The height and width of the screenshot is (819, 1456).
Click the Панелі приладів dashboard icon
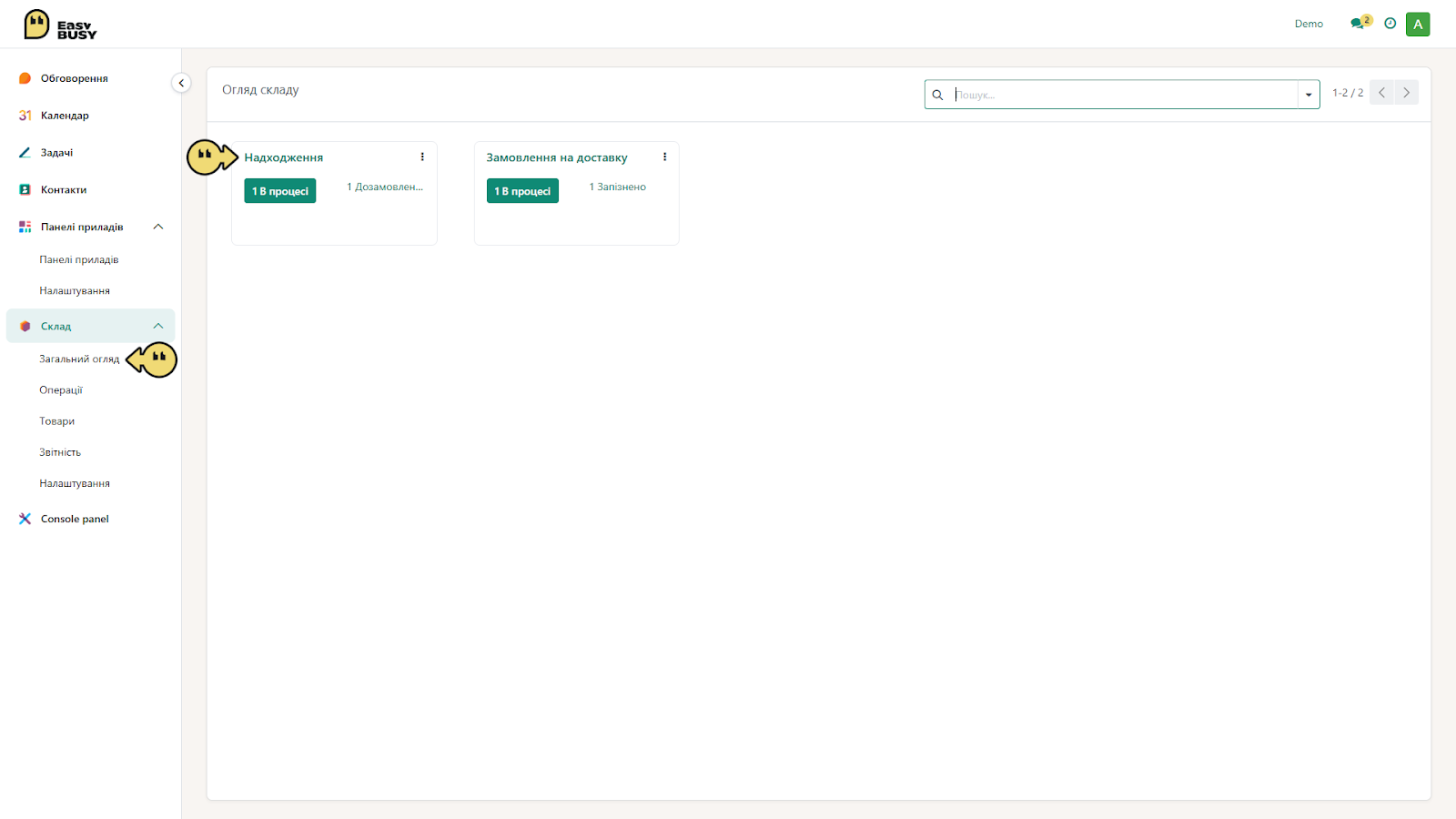pyautogui.click(x=25, y=227)
